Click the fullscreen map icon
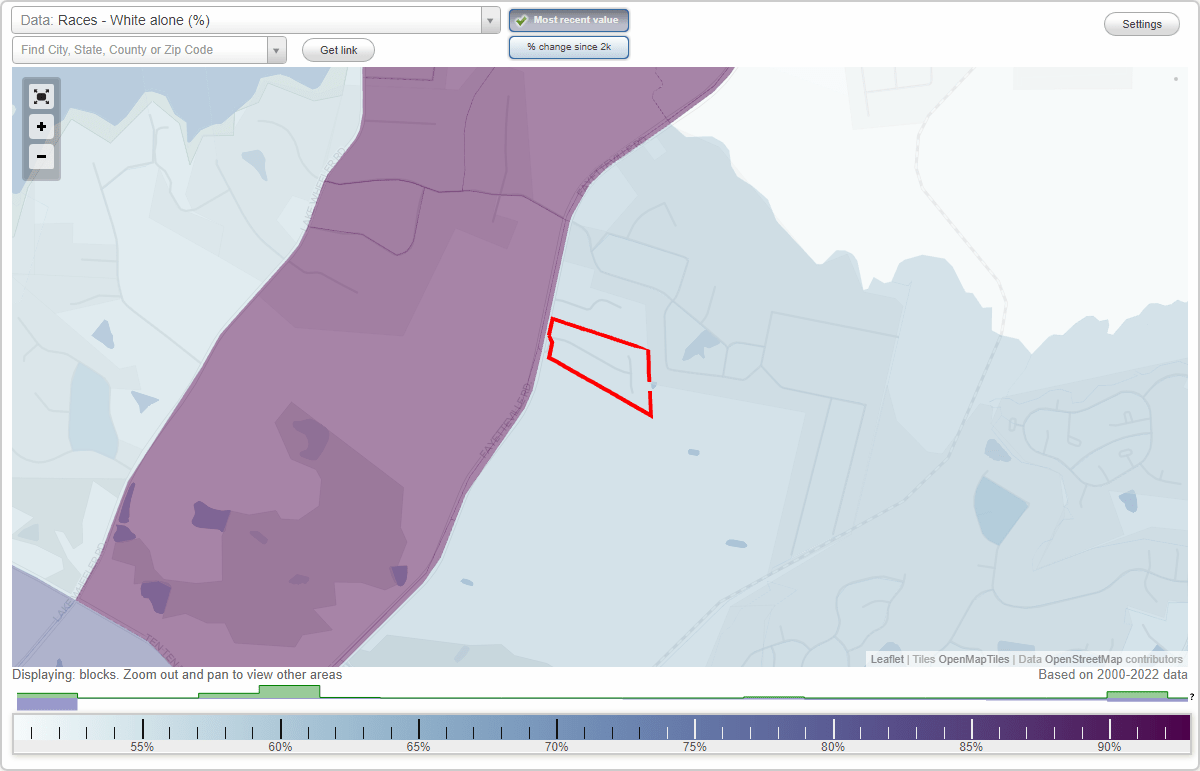1200x771 pixels. tap(41, 97)
